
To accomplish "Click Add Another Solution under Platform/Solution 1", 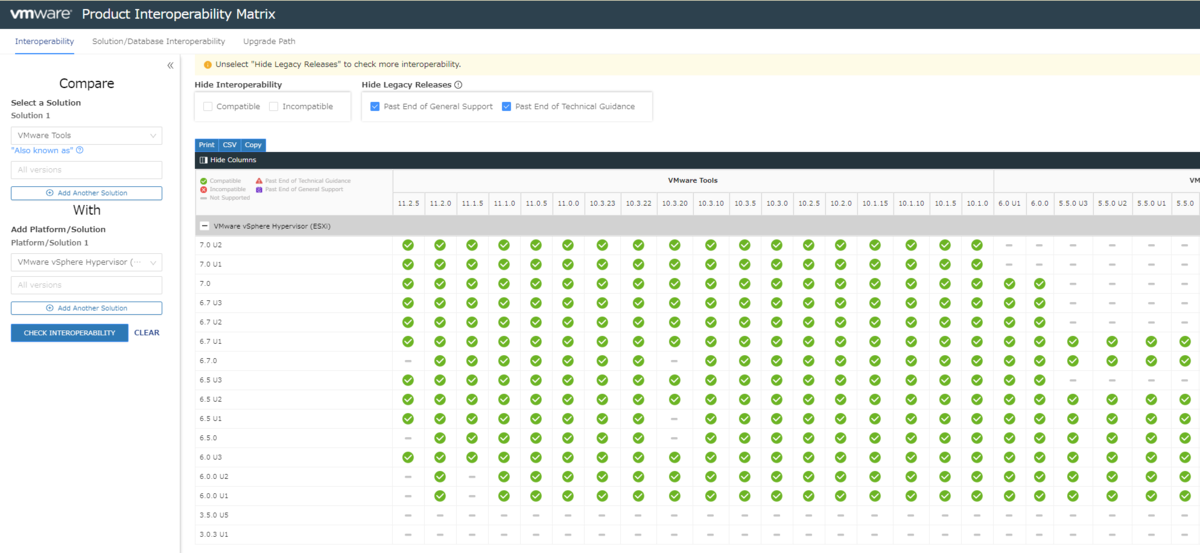I will tap(86, 308).
